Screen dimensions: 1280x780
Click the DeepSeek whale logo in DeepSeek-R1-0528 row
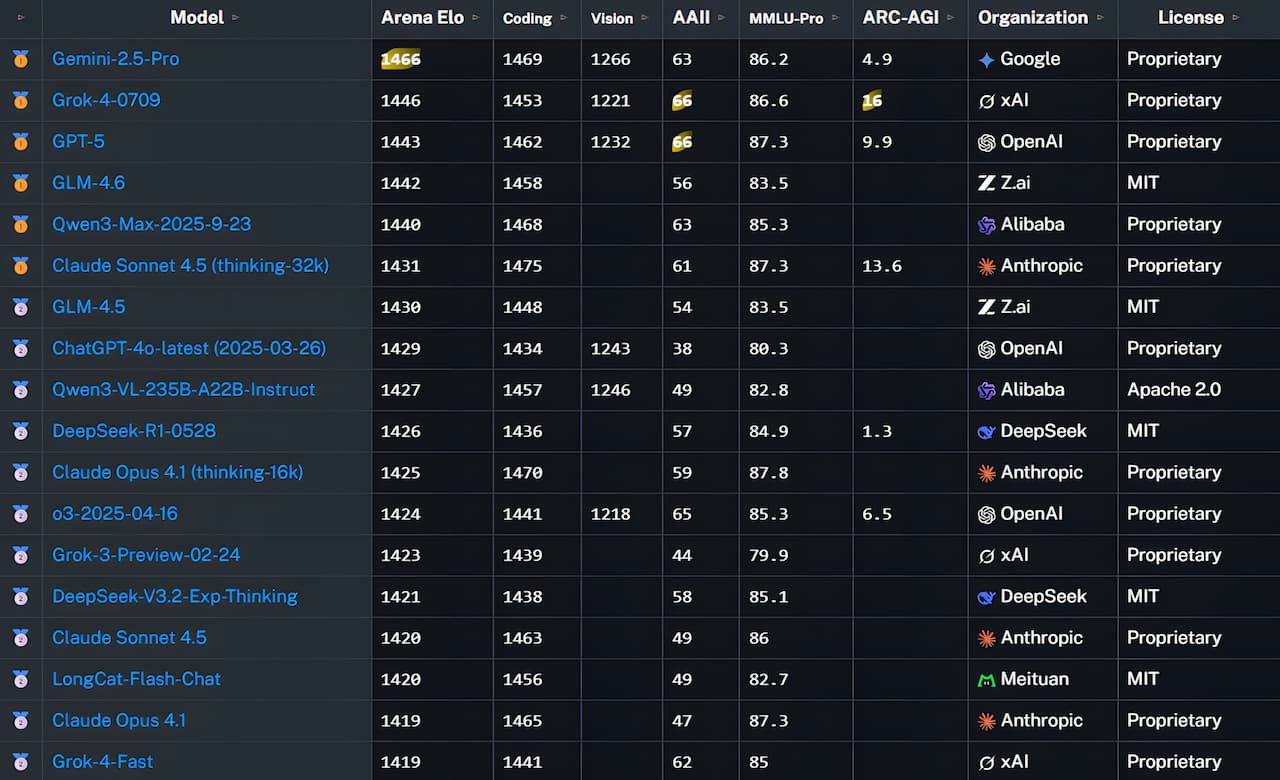pyautogui.click(x=987, y=432)
